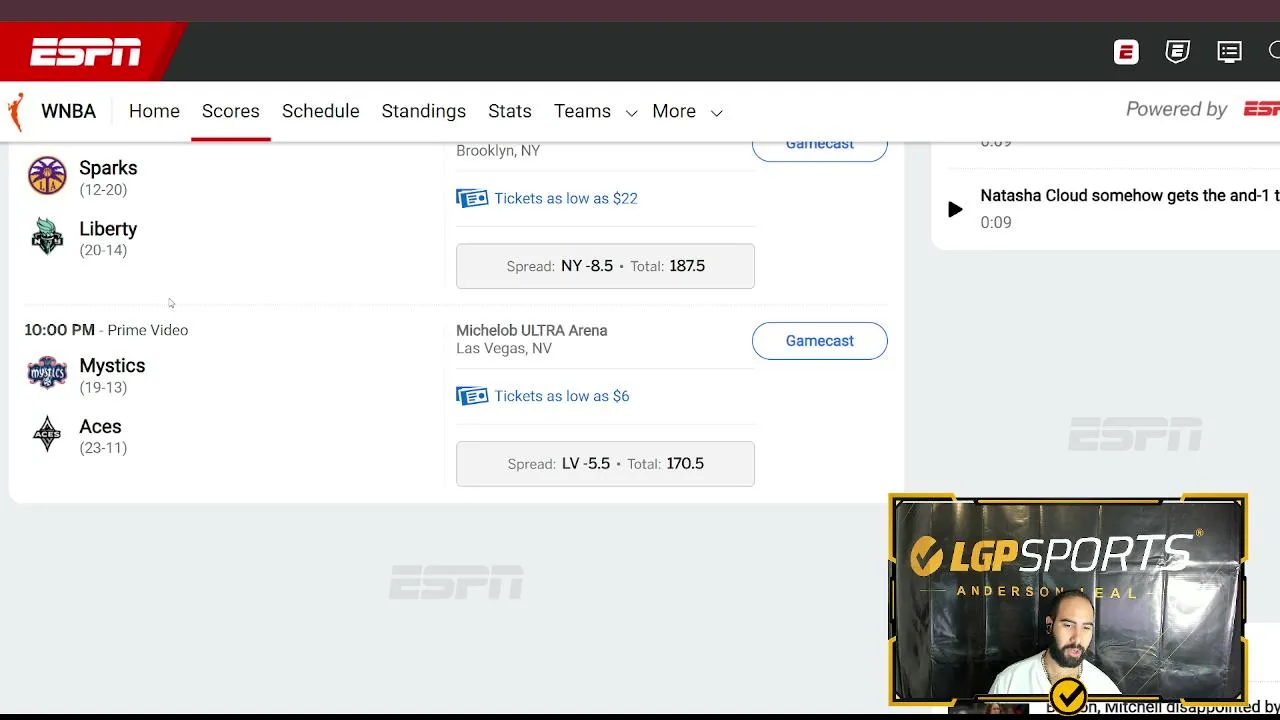Click the 0:09 duration under Natasha Cloud clip
This screenshot has height=720, width=1280.
click(x=996, y=223)
